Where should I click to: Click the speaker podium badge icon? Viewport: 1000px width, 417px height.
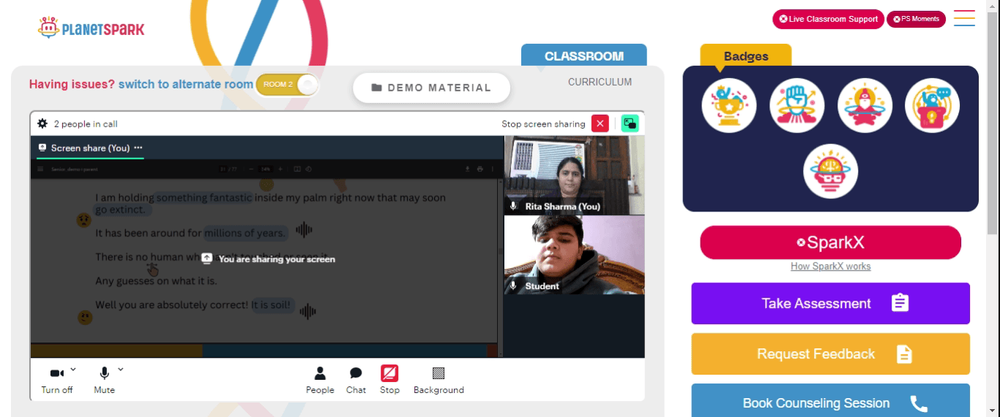[x=932, y=105]
